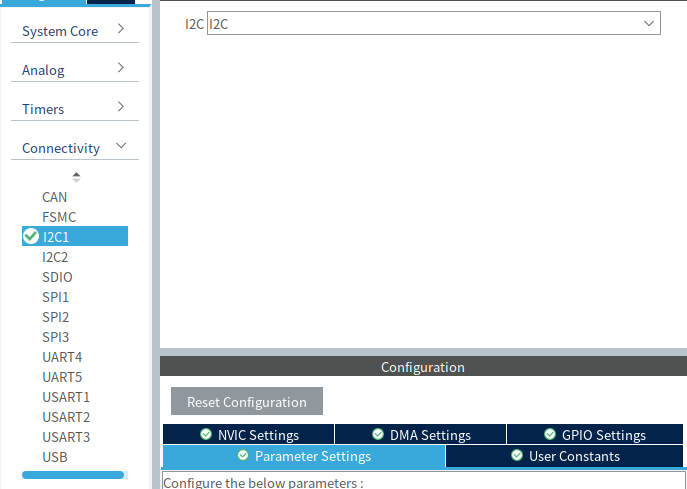Expand the Analog category
This screenshot has height=489, width=687.
[75, 70]
